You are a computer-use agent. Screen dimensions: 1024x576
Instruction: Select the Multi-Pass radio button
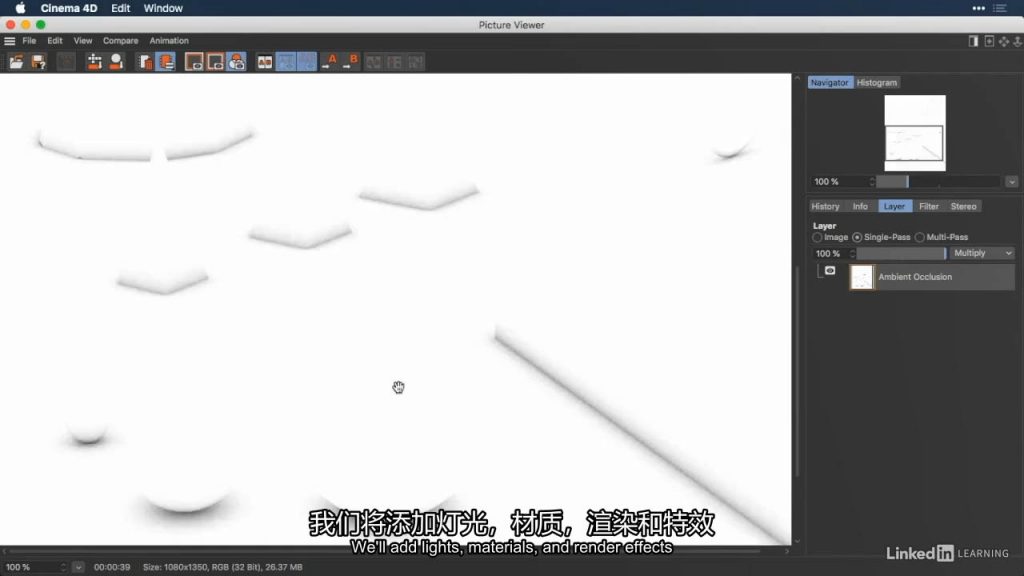click(920, 237)
